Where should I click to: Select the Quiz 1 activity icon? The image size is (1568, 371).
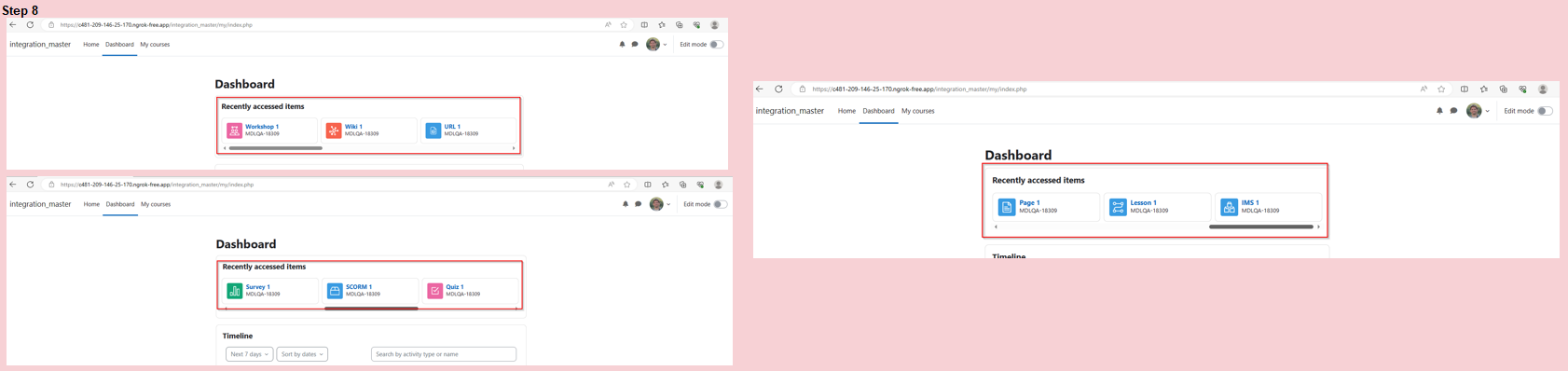[435, 291]
